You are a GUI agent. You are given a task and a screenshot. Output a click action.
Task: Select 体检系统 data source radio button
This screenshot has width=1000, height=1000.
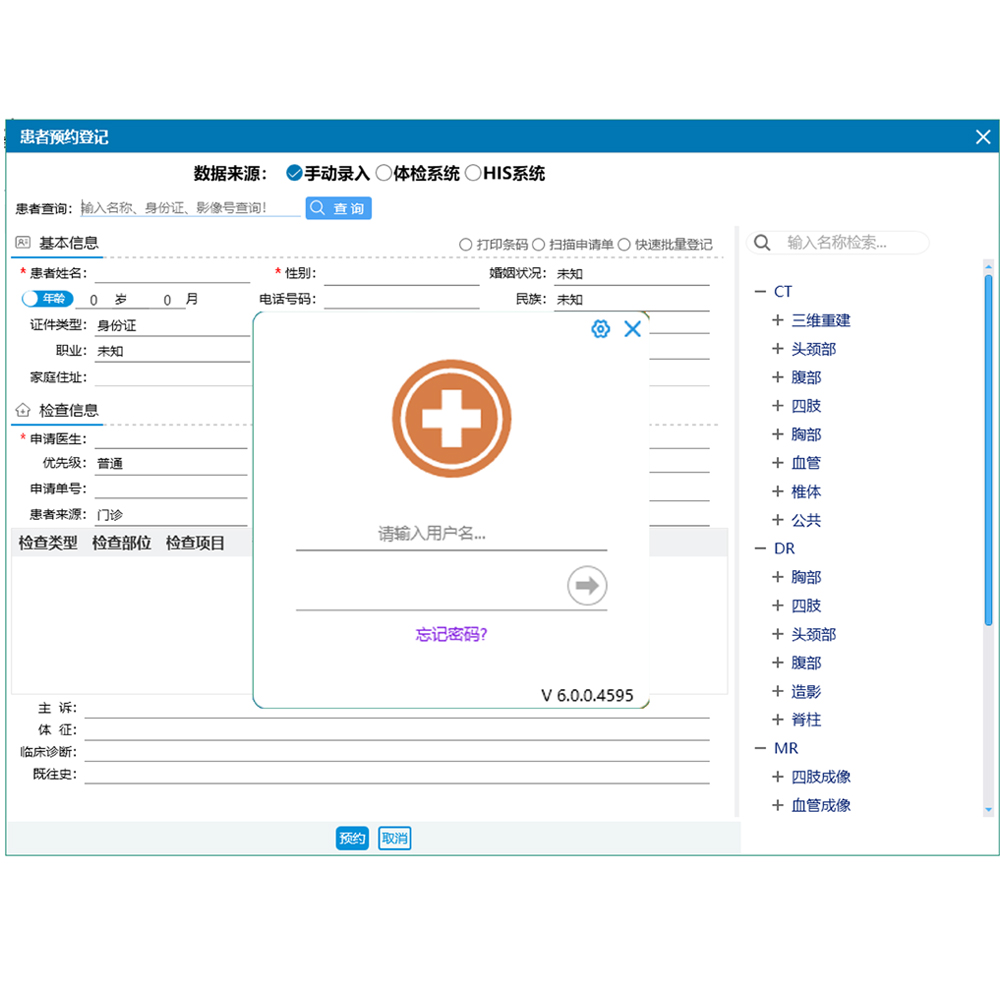(384, 173)
